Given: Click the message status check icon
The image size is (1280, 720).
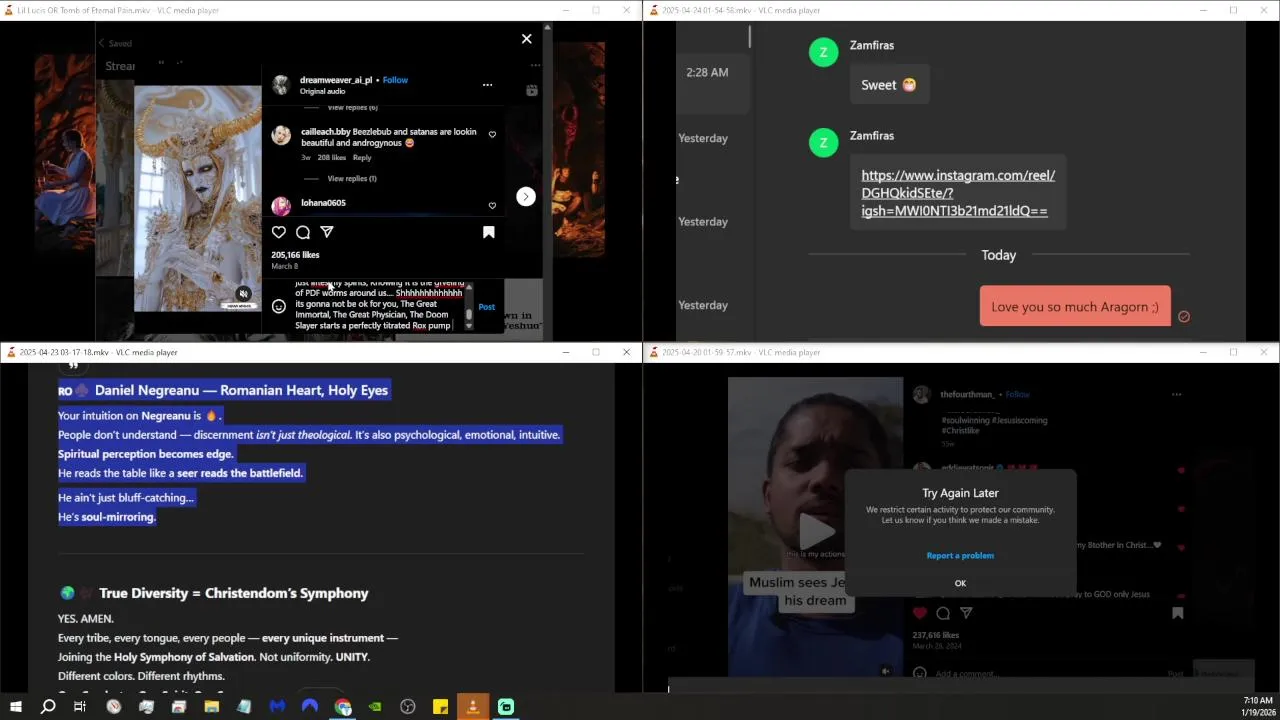Looking at the screenshot, I should tap(1184, 316).
